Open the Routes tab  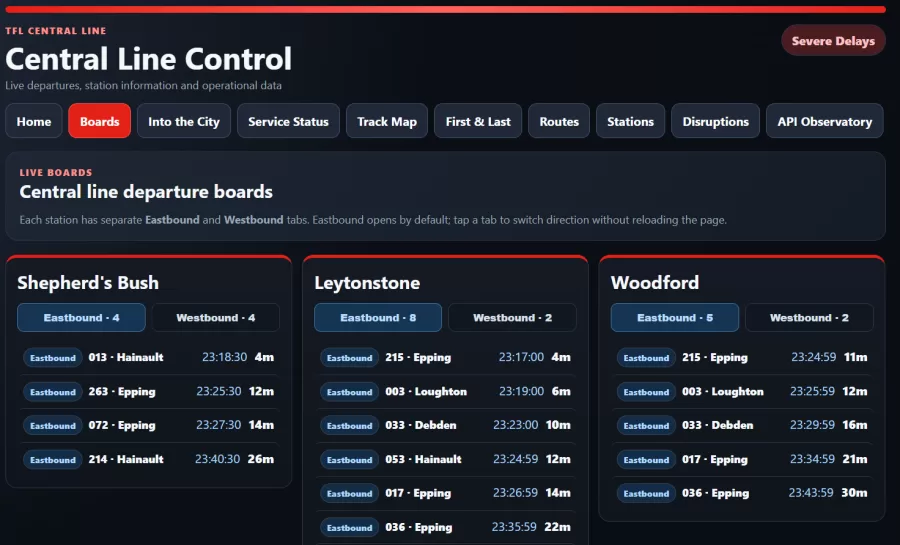coord(559,121)
